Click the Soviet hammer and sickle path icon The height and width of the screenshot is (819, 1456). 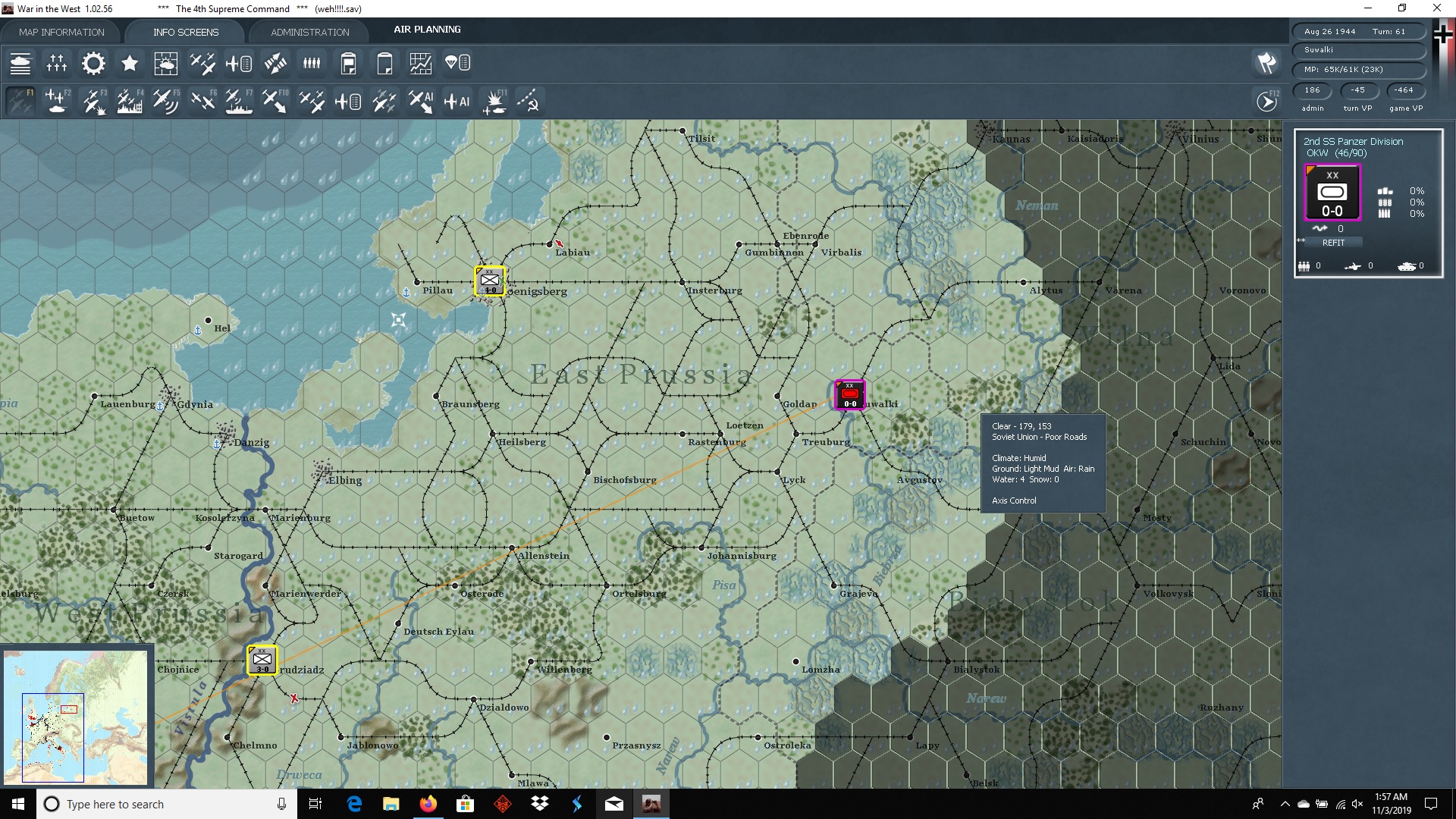529,102
